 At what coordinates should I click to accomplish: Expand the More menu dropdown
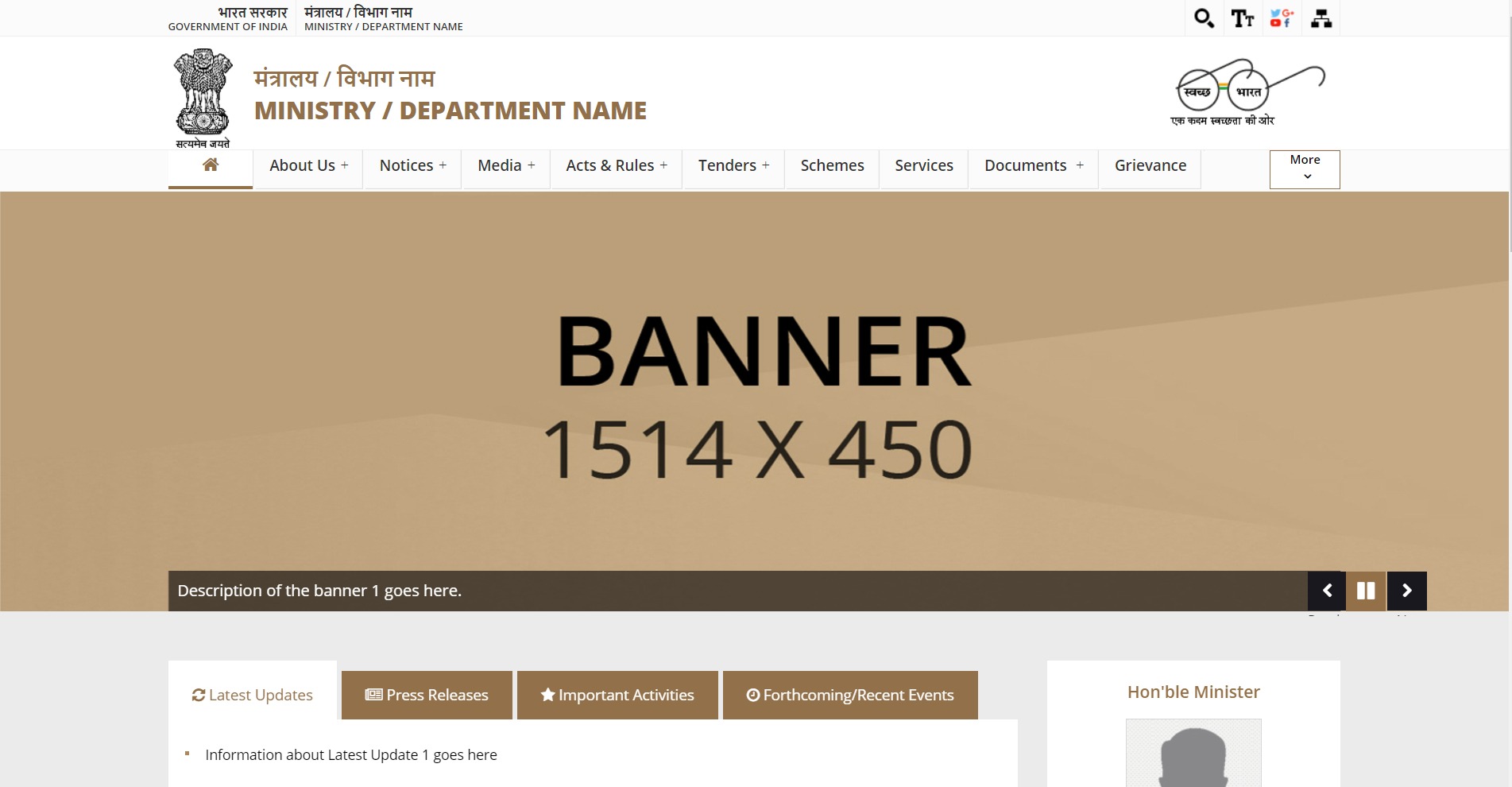(1305, 169)
